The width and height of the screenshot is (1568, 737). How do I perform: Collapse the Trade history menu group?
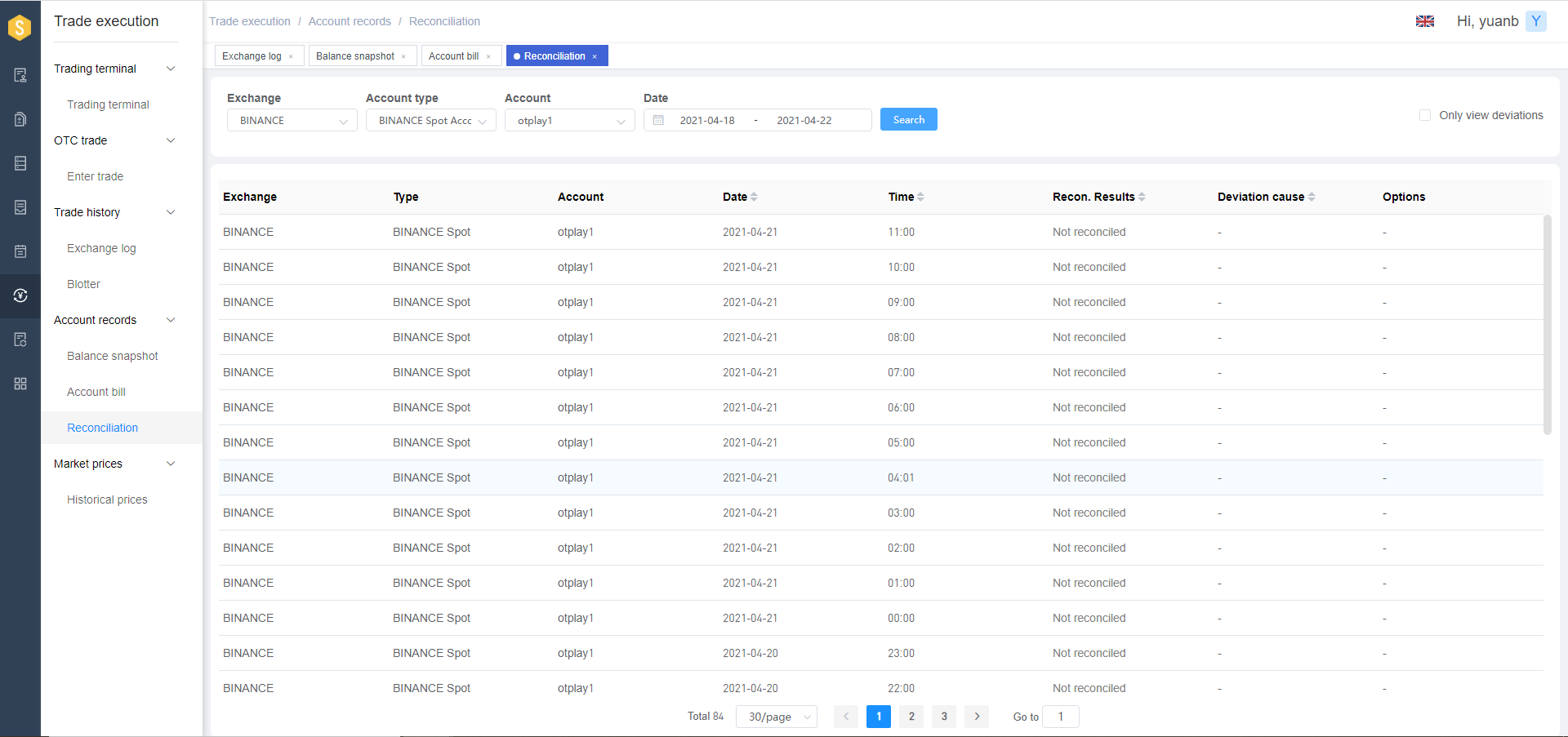(171, 212)
